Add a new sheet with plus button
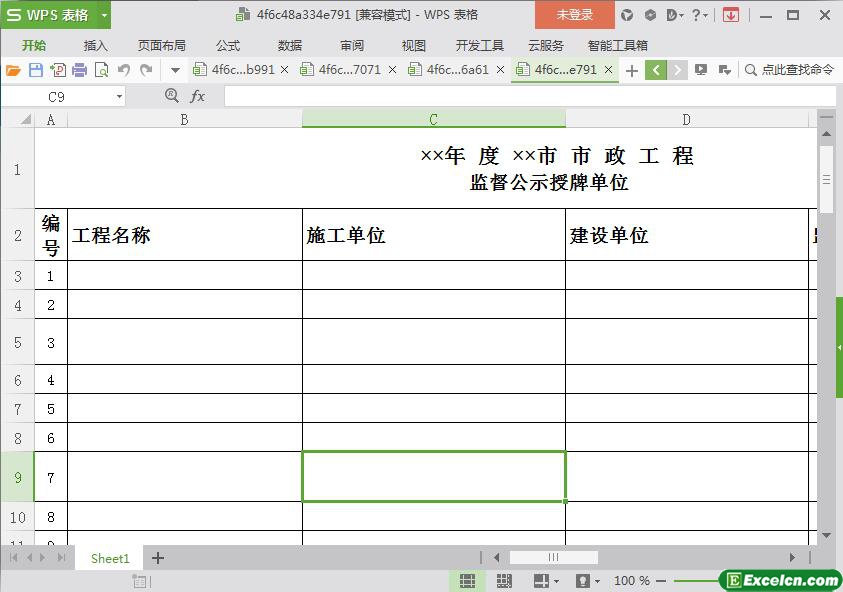 [x=157, y=558]
